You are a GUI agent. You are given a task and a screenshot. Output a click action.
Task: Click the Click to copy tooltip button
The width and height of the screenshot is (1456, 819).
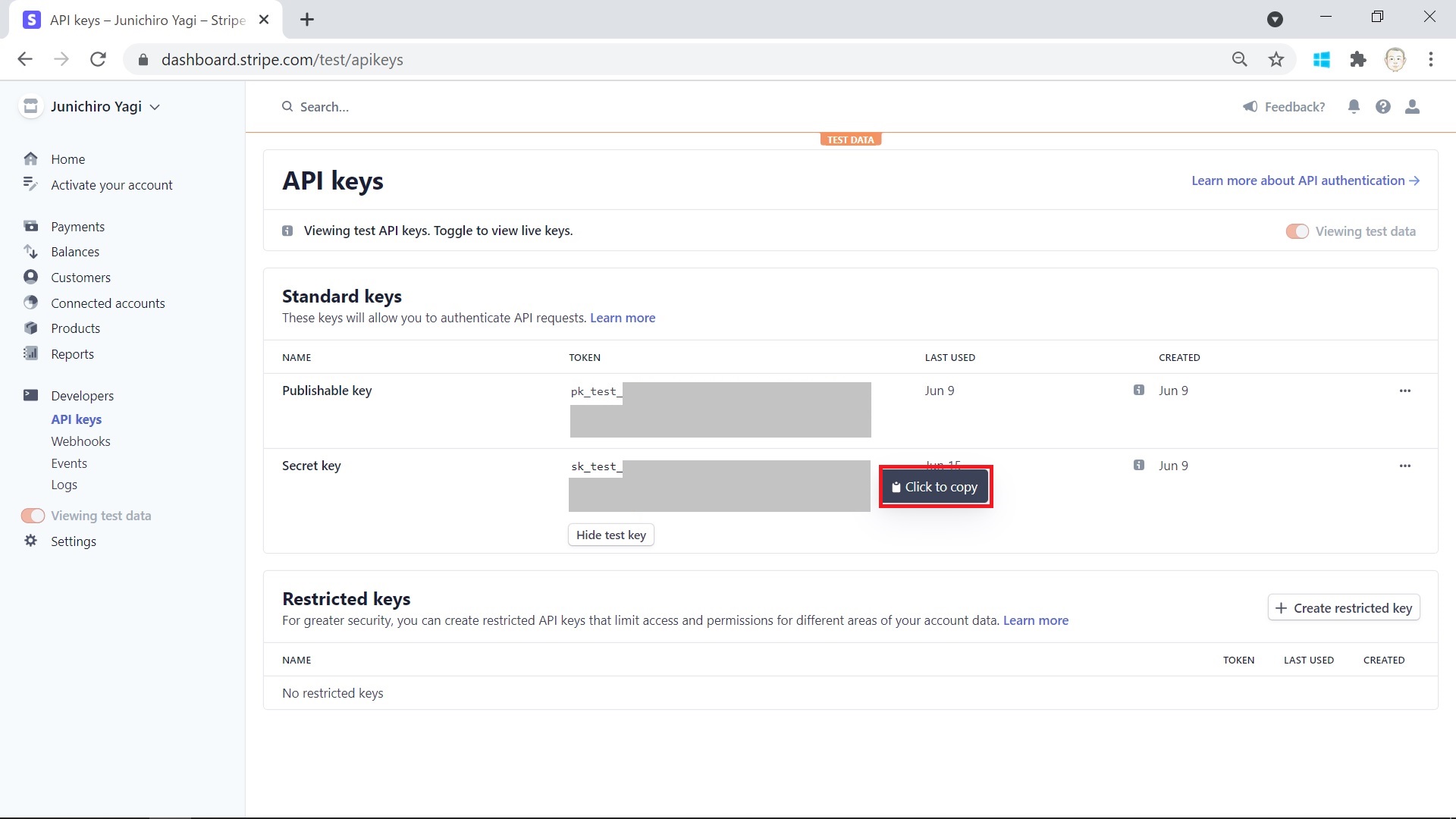coord(935,487)
